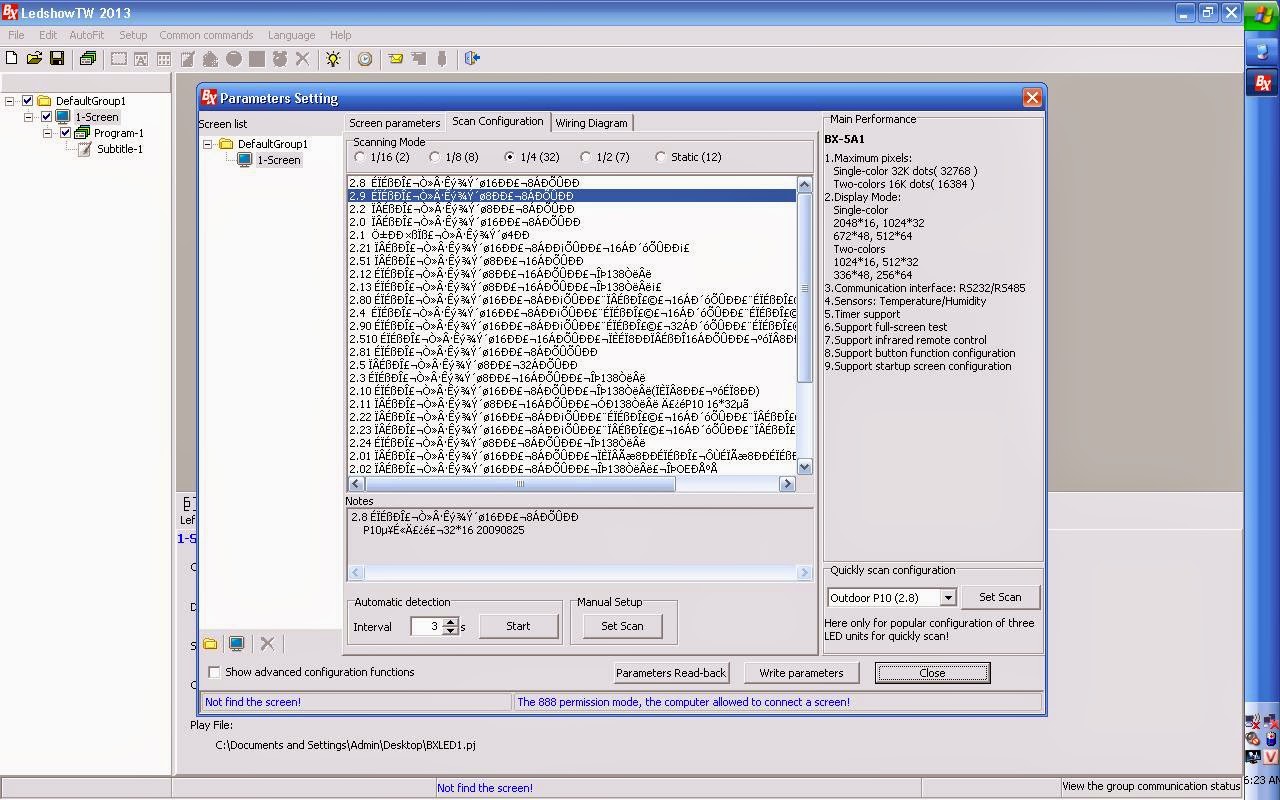Click the dashed-rectangle region toolbar icon
The image size is (1280, 800).
(118, 59)
